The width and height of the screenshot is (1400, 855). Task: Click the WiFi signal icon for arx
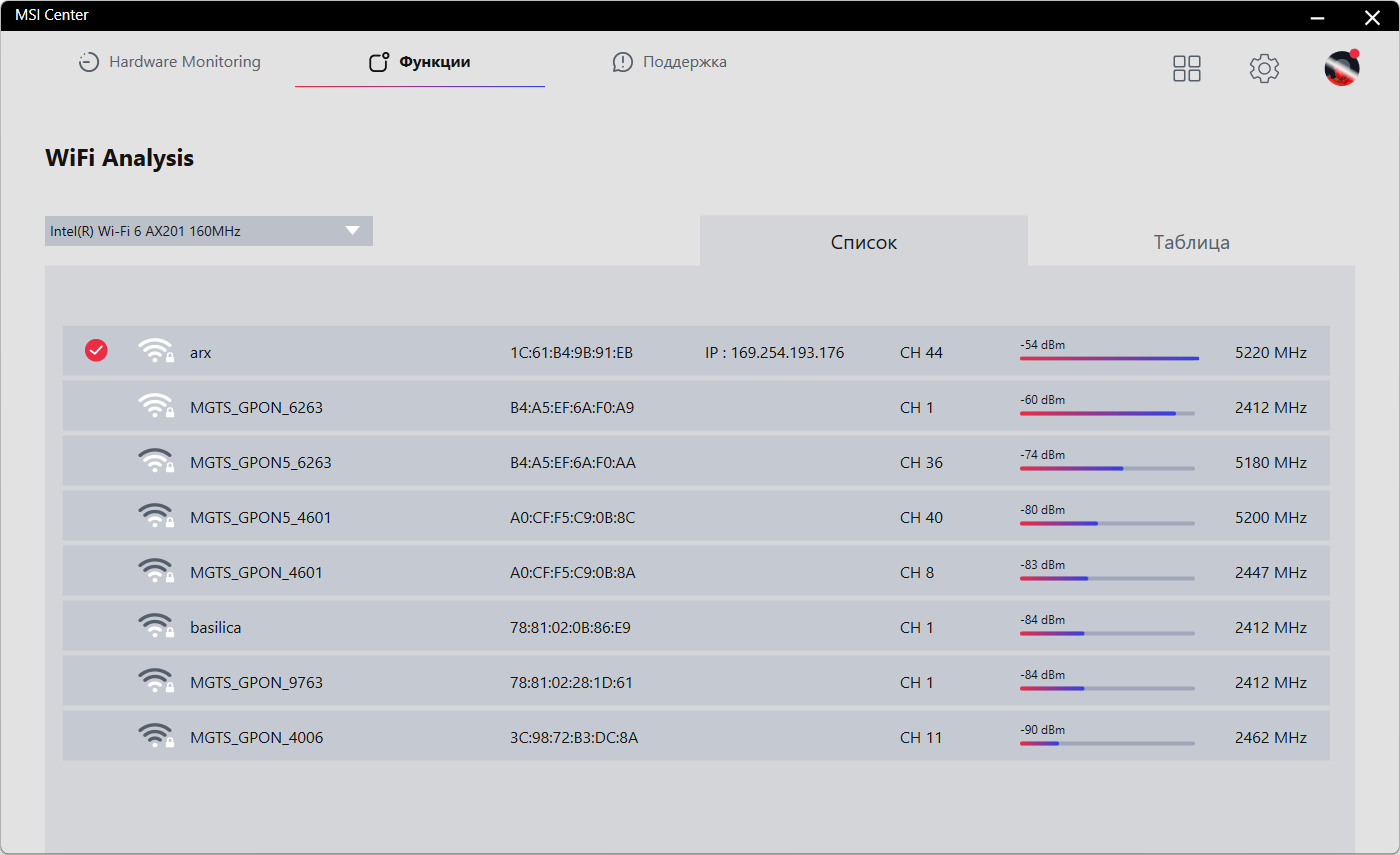(156, 351)
